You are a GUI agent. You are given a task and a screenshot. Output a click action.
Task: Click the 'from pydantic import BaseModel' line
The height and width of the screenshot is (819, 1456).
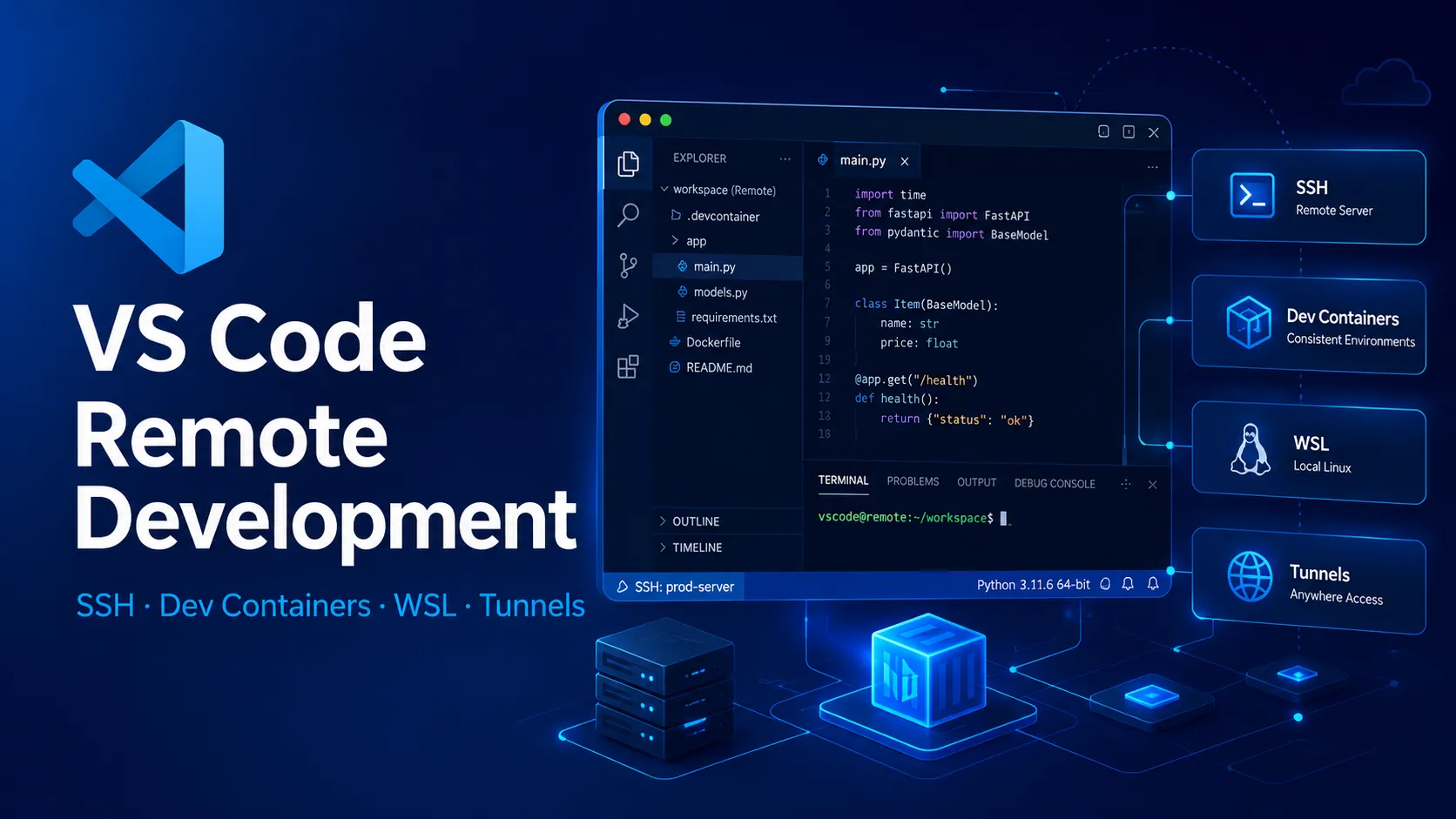(x=951, y=233)
